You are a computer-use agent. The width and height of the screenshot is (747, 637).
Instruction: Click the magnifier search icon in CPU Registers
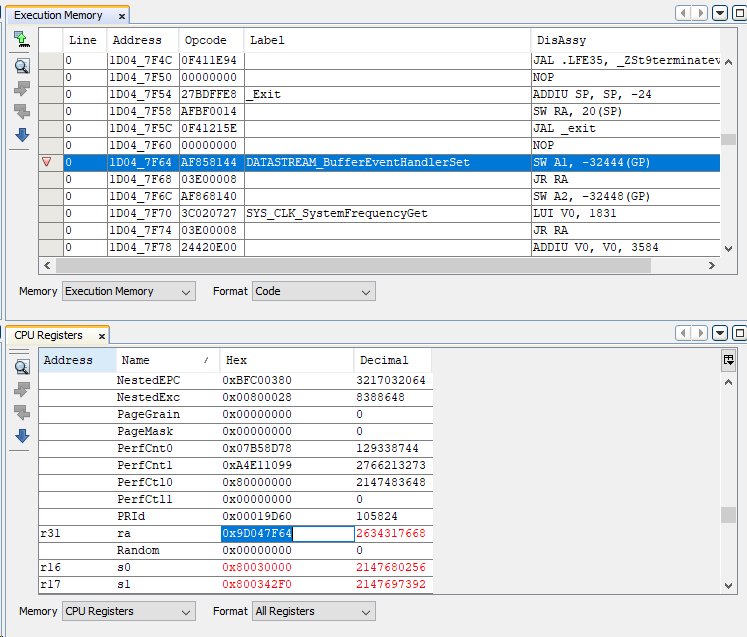(x=21, y=367)
